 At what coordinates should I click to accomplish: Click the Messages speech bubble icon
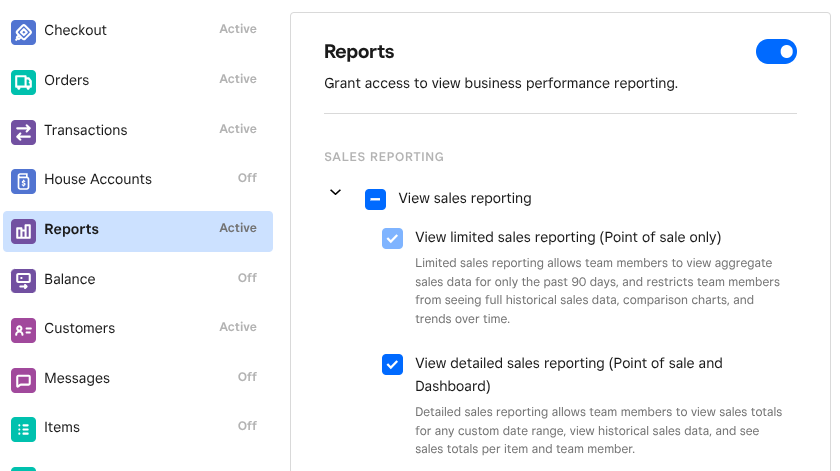(23, 379)
